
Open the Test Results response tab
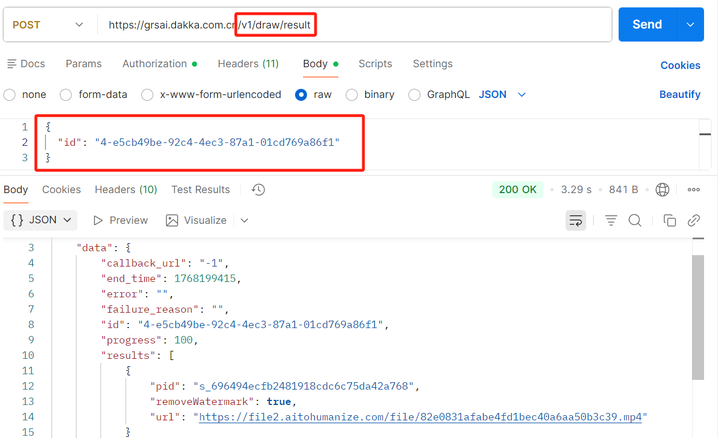click(x=200, y=190)
